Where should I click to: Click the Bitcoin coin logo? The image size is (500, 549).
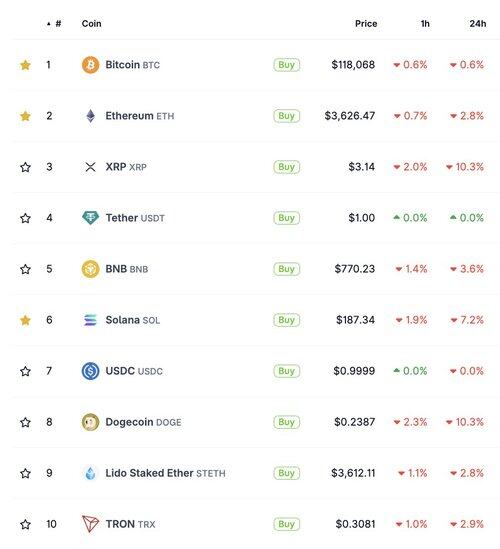[x=90, y=65]
